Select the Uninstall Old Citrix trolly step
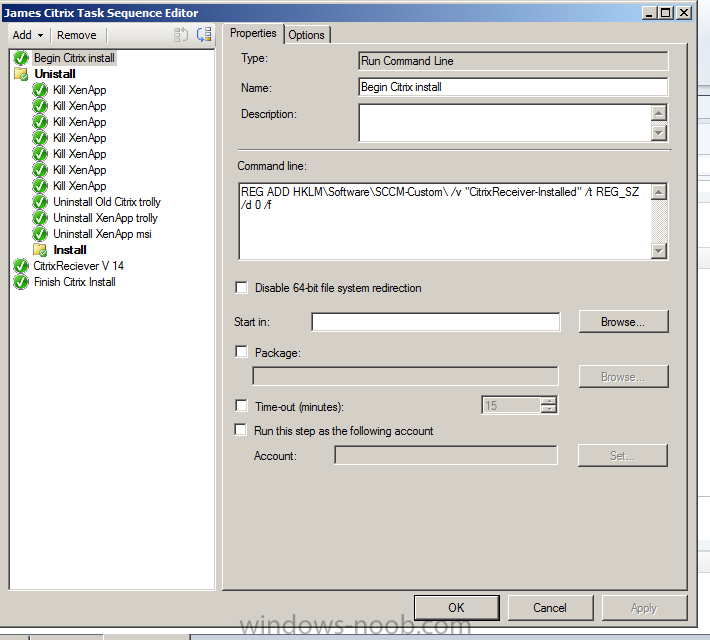The width and height of the screenshot is (710, 640). (107, 202)
